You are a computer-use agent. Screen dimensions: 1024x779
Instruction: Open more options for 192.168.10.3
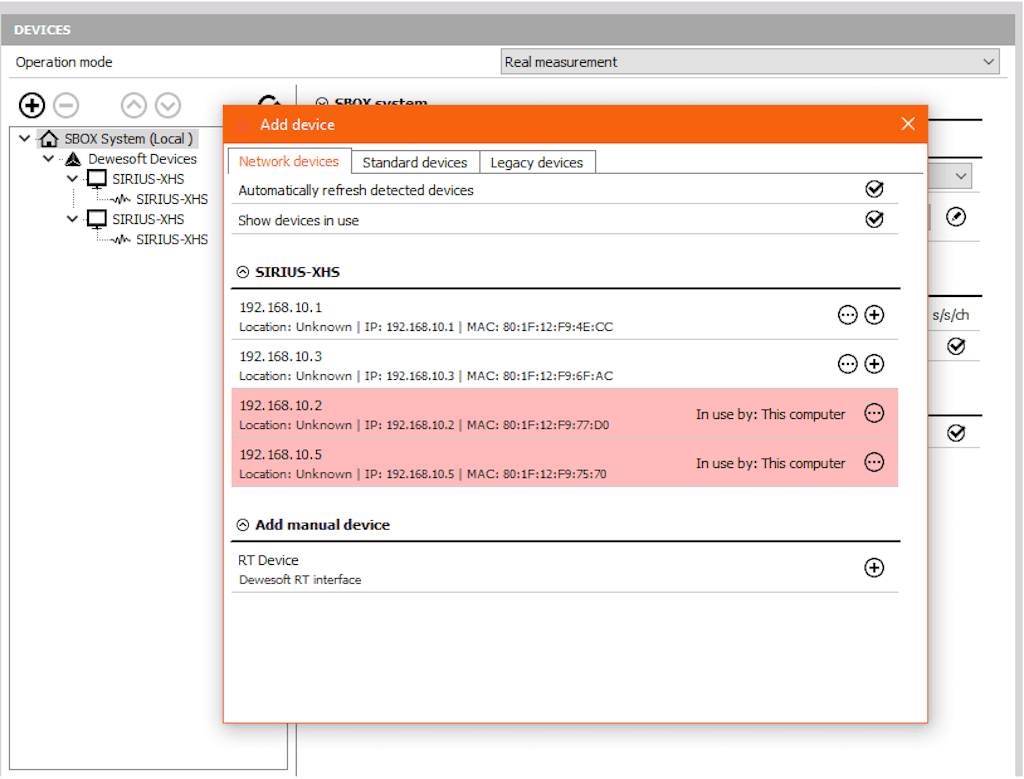click(x=847, y=364)
